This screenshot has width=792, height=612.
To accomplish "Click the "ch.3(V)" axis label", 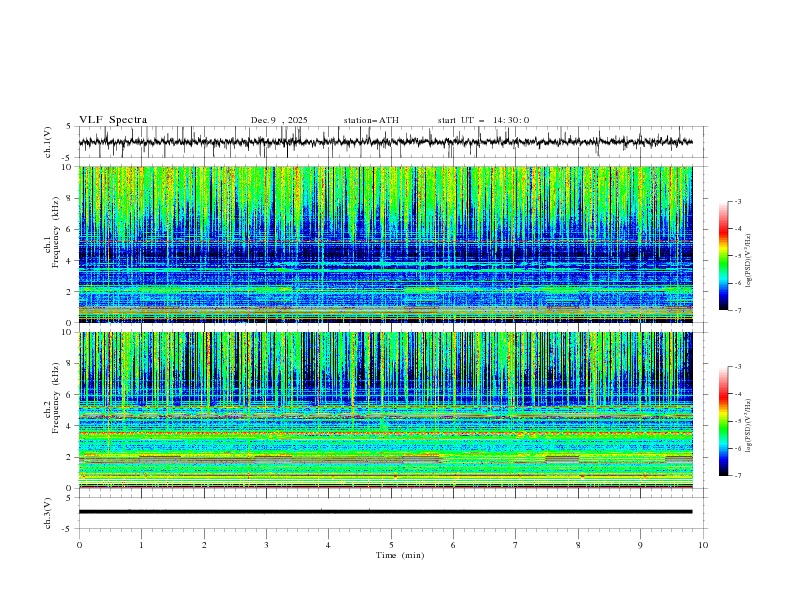I will pos(48,513).
